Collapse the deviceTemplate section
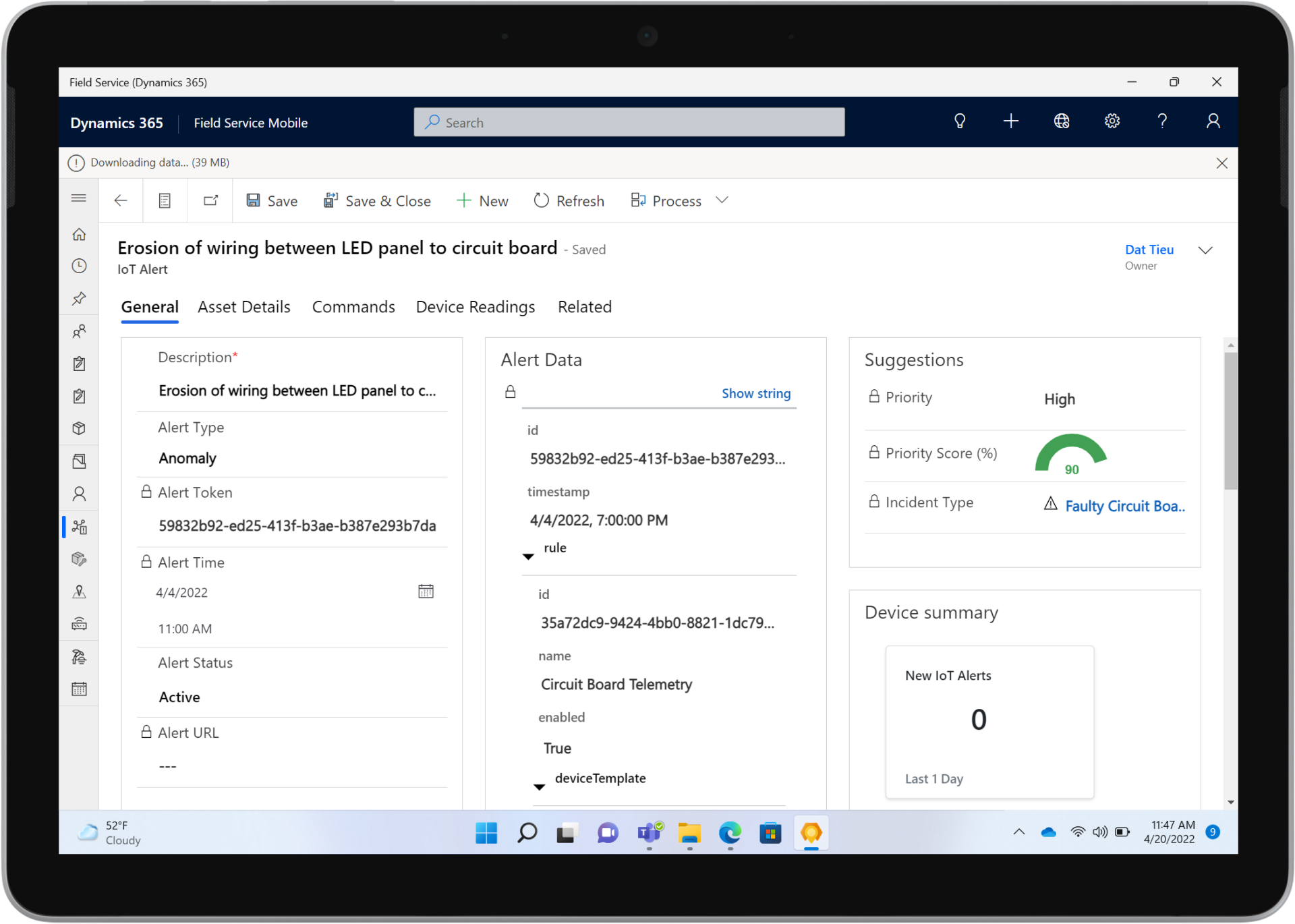 pyautogui.click(x=539, y=786)
